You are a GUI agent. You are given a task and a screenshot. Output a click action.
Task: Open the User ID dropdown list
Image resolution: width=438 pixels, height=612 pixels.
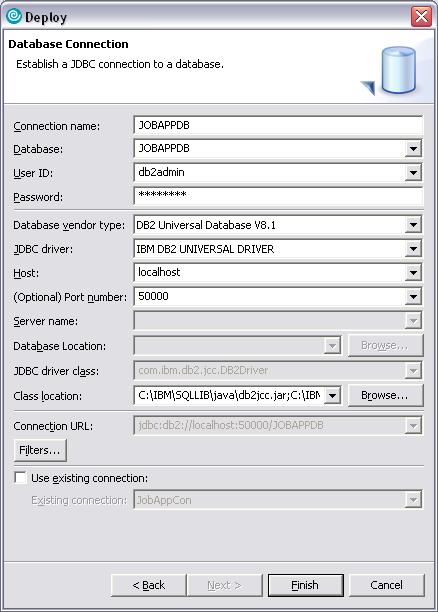(x=413, y=173)
